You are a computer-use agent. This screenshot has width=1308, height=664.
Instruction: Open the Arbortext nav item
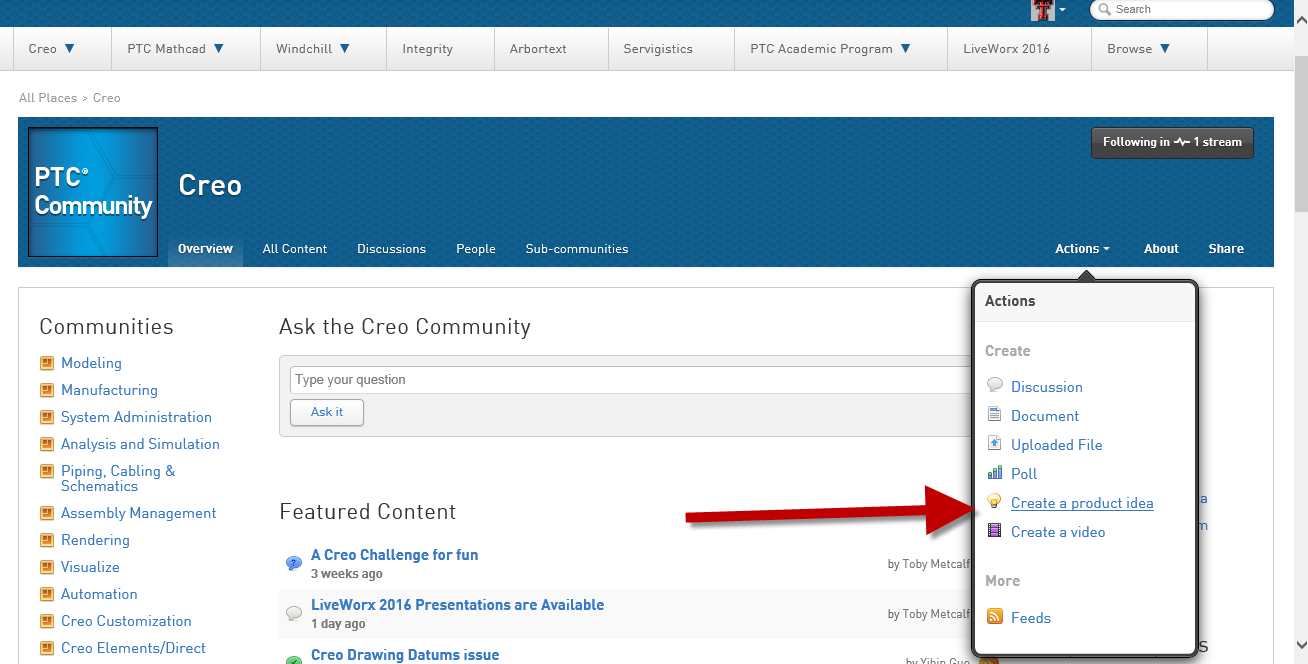point(538,48)
